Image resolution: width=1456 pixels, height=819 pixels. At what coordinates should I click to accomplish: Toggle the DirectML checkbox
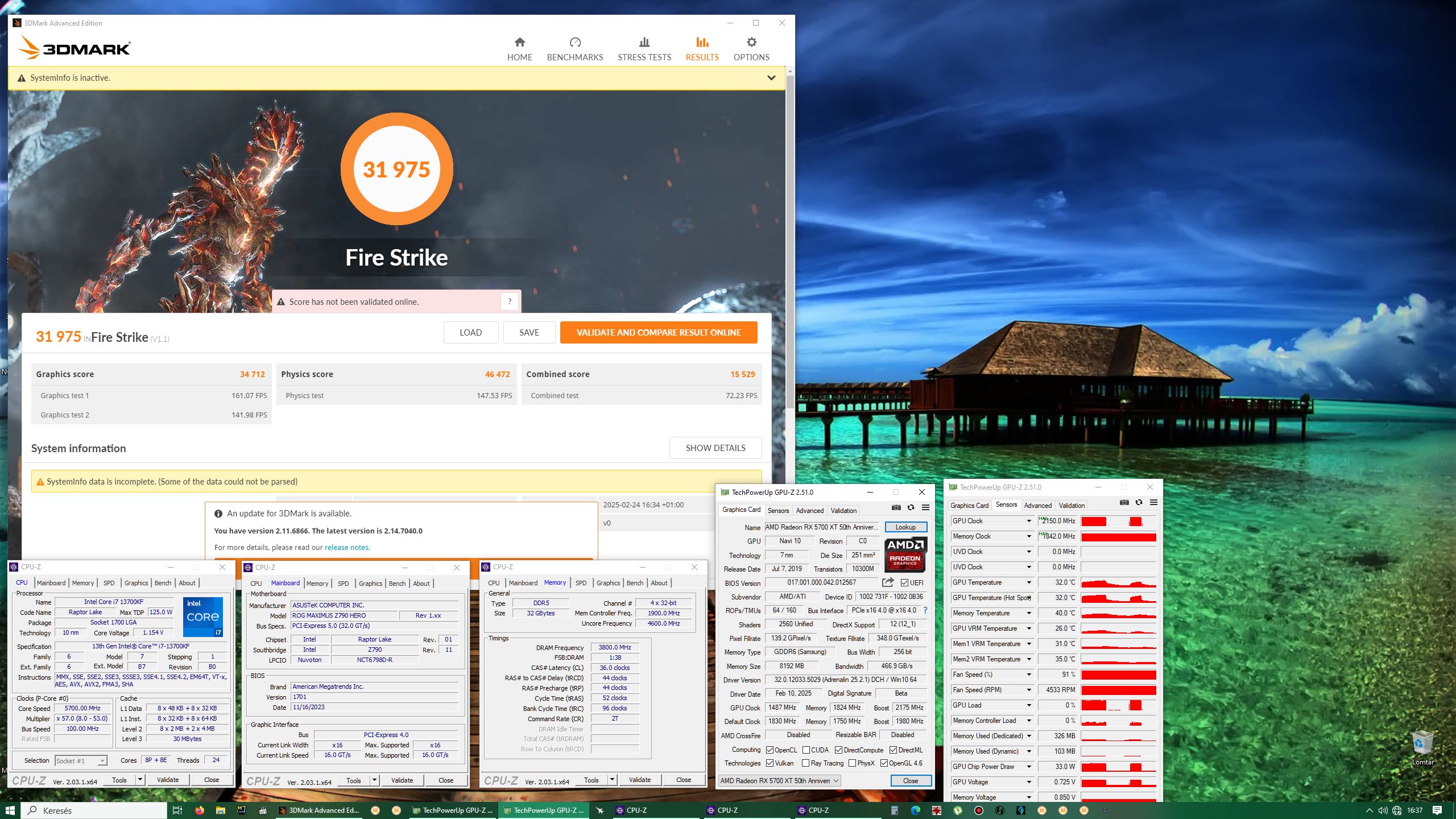coord(893,750)
